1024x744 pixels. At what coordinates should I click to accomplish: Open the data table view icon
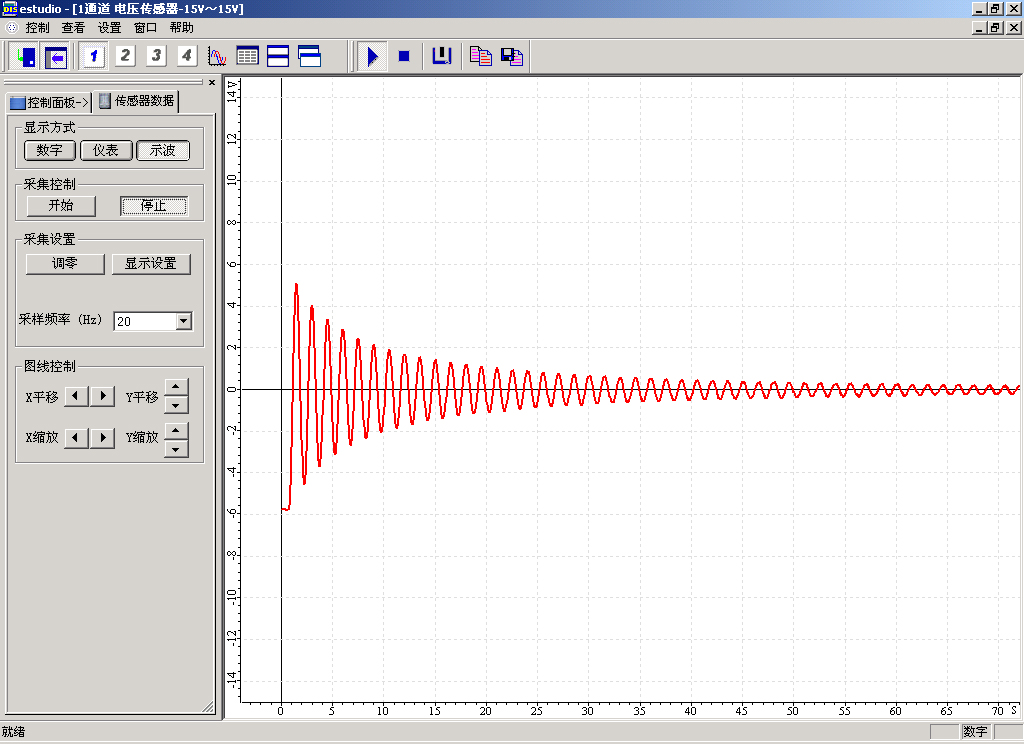(x=247, y=56)
